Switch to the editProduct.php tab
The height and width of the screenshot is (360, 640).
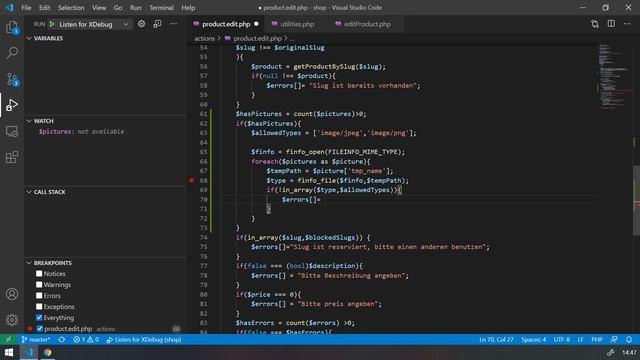point(367,24)
